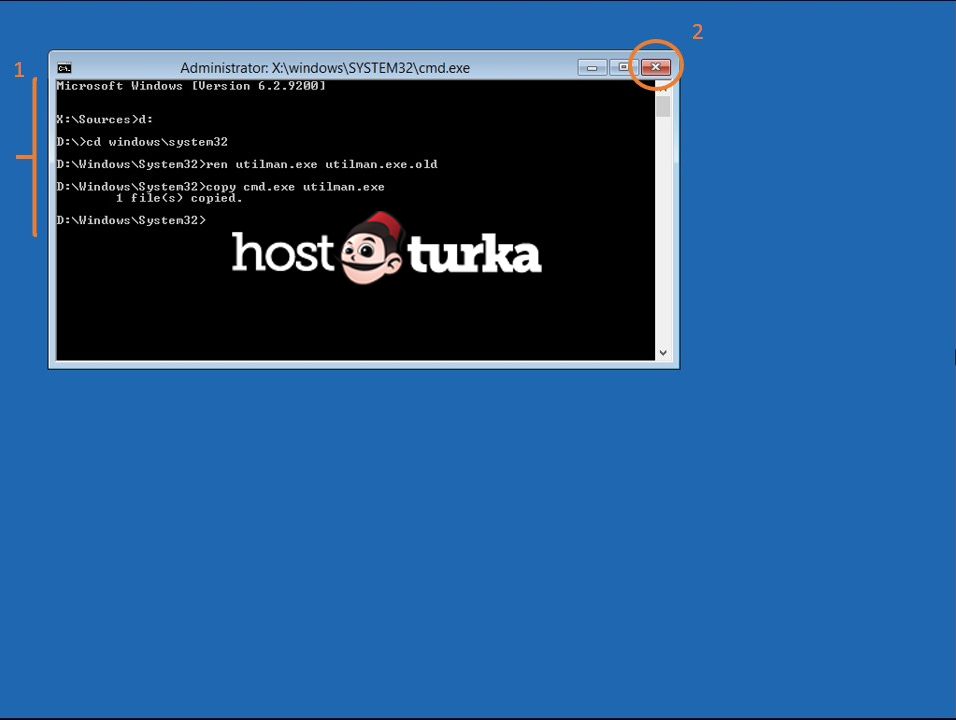This screenshot has width=956, height=720.
Task: Click the 'X:\Sources>d:' command line
Action: 105,119
